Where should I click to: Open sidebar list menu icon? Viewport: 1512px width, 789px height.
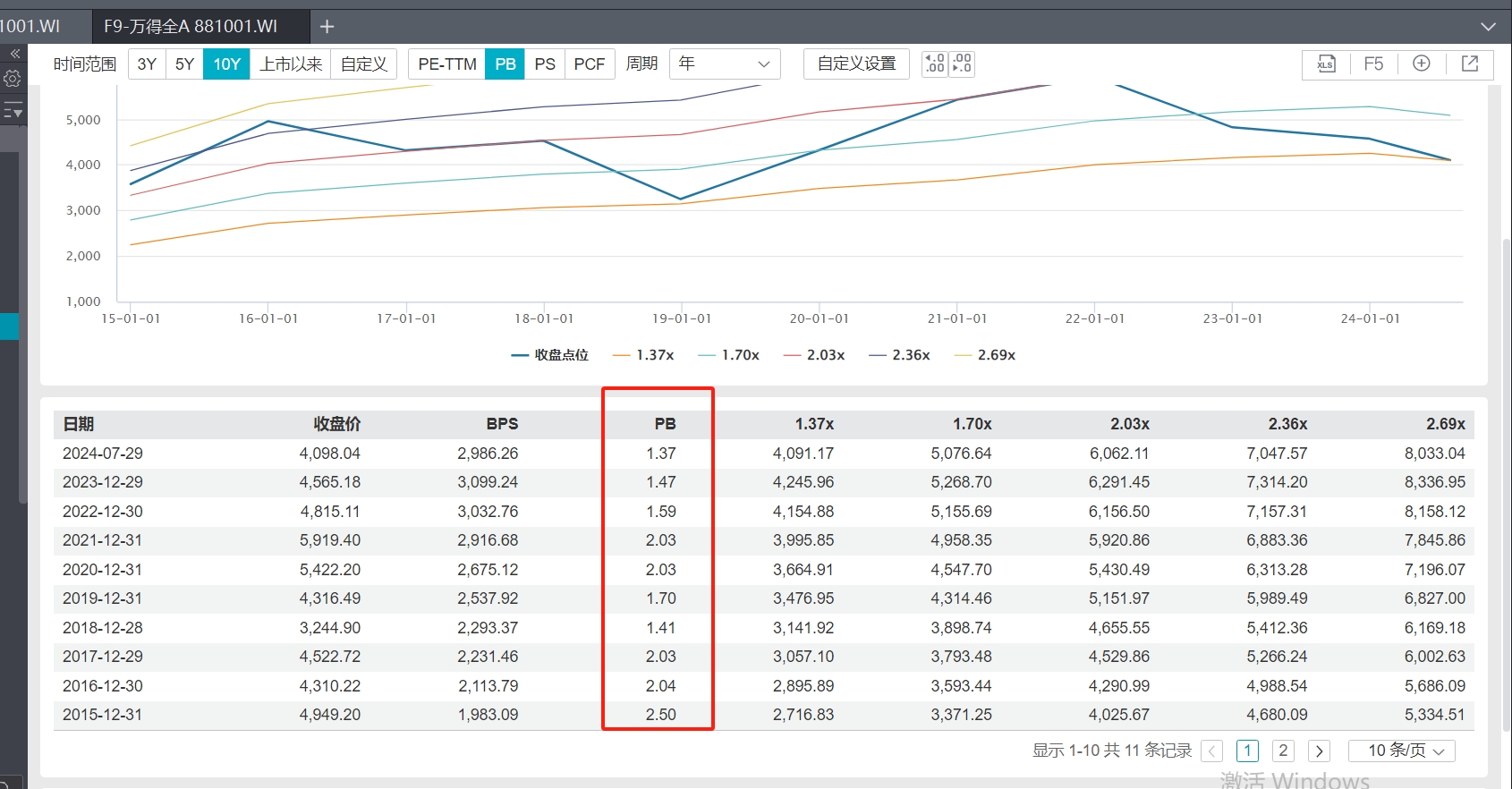[13, 111]
